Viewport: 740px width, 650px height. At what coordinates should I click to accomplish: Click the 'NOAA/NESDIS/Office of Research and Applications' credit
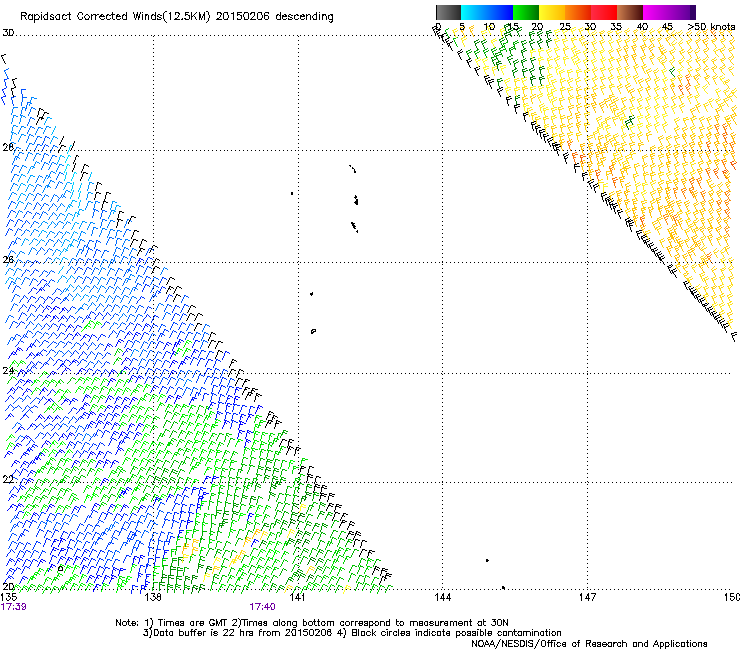[589, 643]
